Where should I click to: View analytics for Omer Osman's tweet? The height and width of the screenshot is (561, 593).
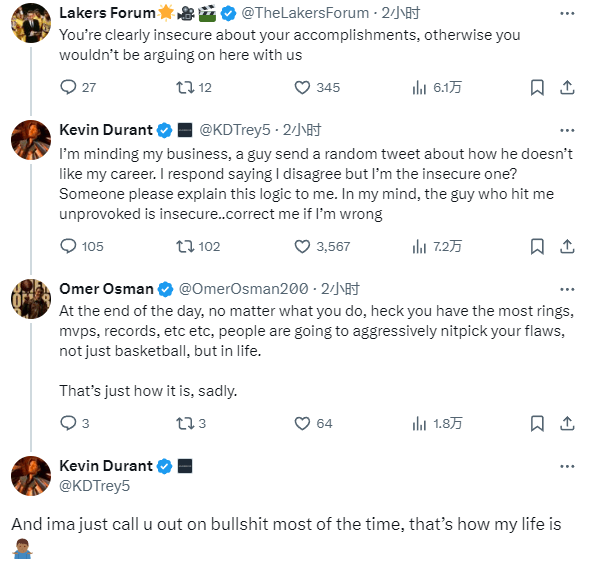point(419,423)
